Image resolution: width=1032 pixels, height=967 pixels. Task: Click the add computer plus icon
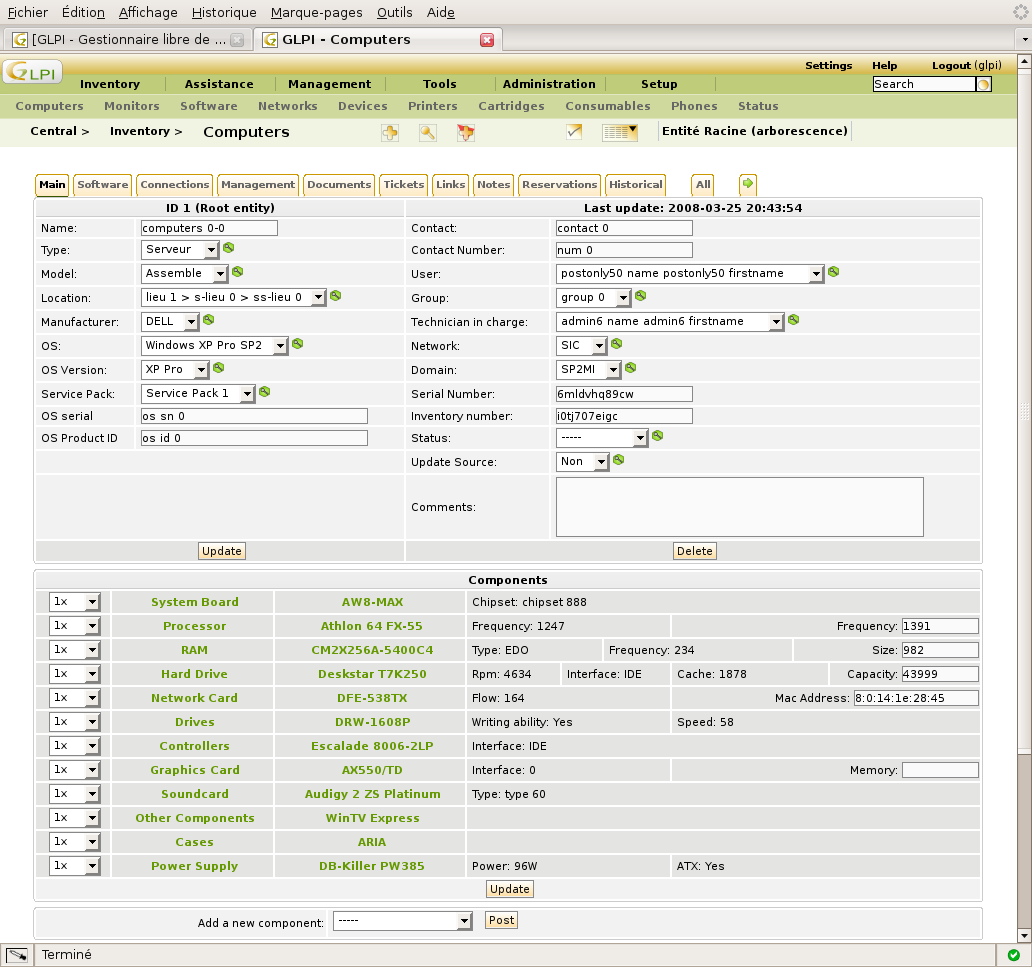pyautogui.click(x=390, y=132)
